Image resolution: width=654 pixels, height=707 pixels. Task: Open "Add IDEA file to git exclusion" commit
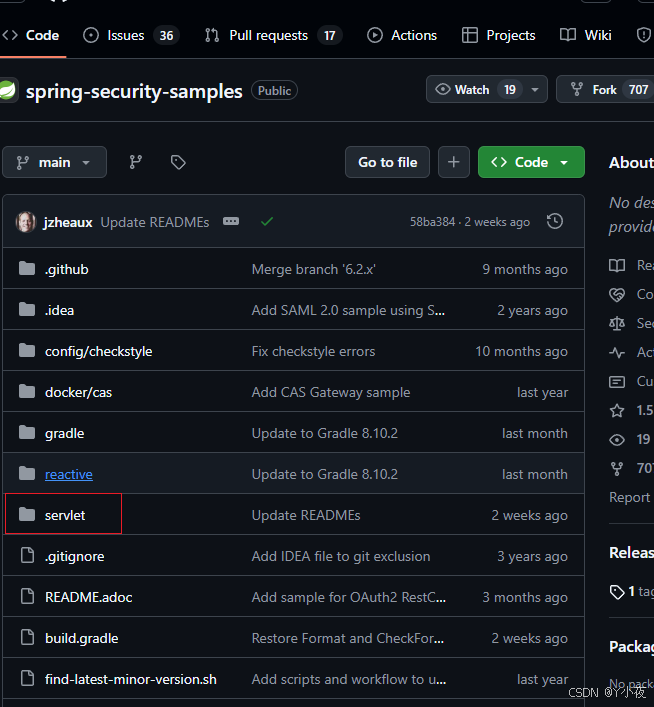(341, 556)
